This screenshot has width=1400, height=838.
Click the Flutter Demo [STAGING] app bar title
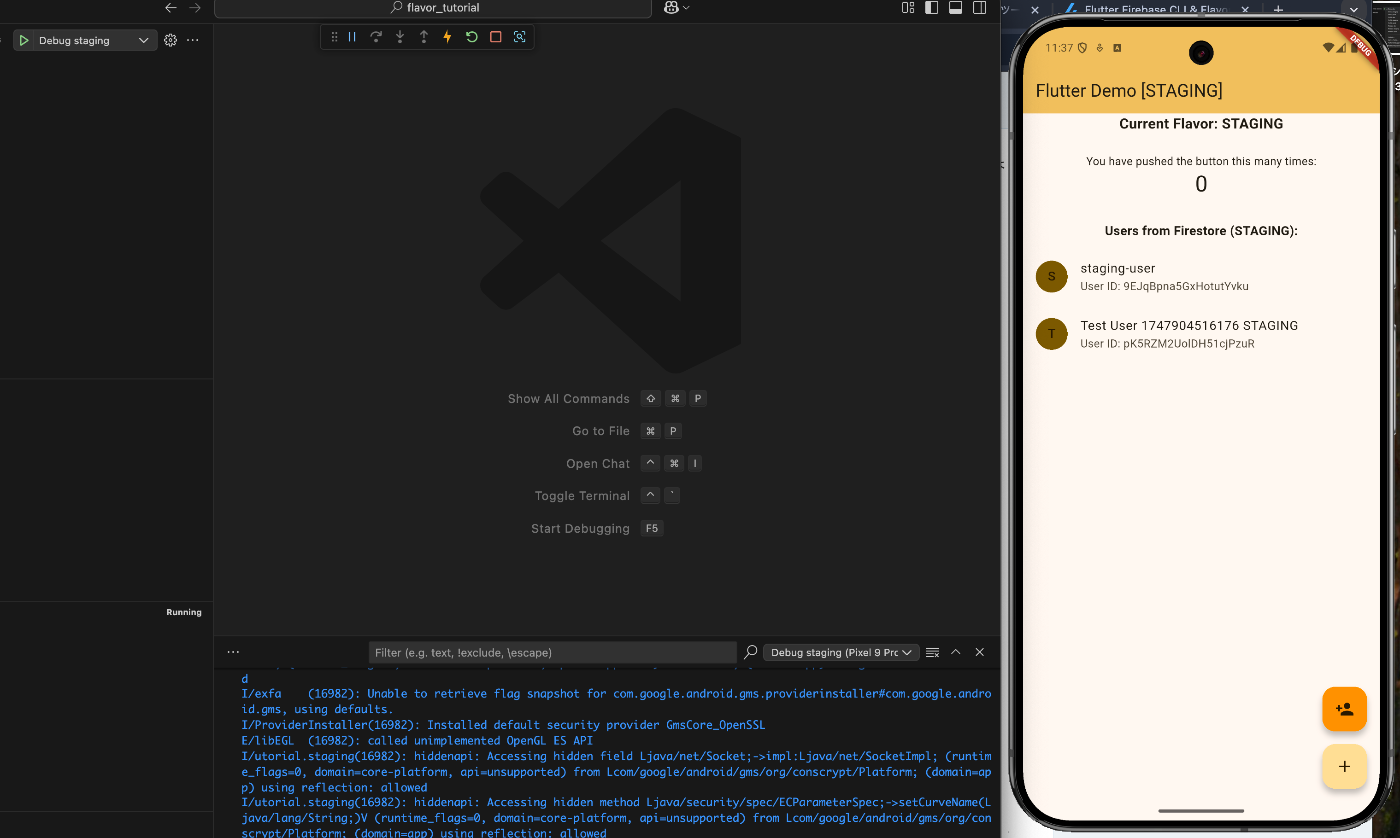(x=1129, y=91)
